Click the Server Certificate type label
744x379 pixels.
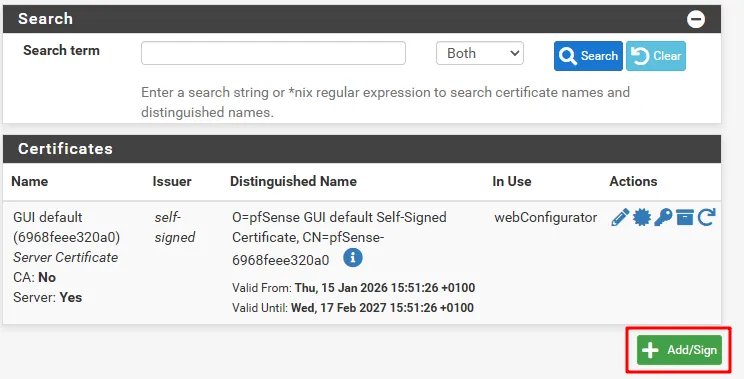point(65,257)
